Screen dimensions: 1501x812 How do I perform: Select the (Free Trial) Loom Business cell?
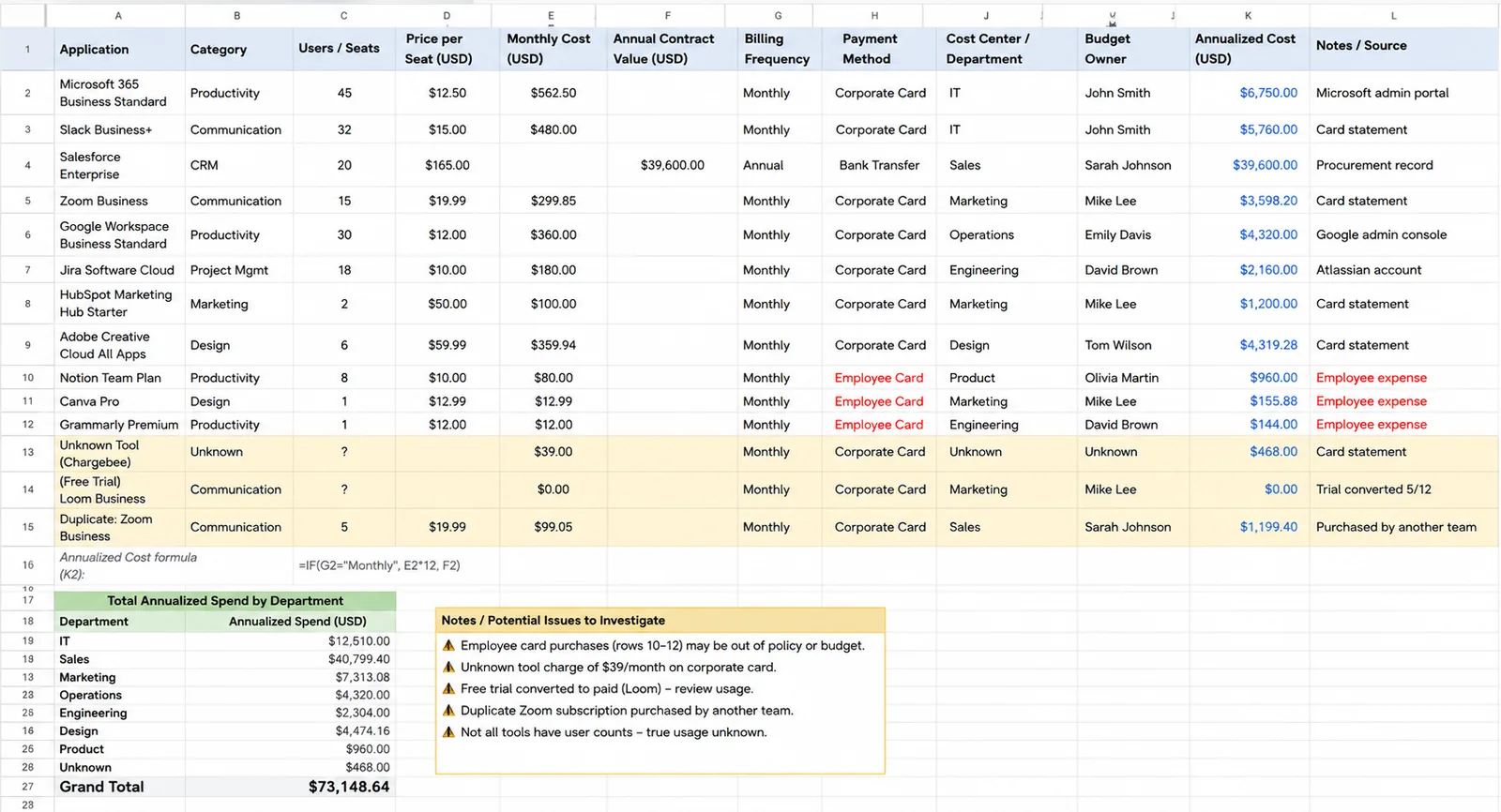click(119, 489)
